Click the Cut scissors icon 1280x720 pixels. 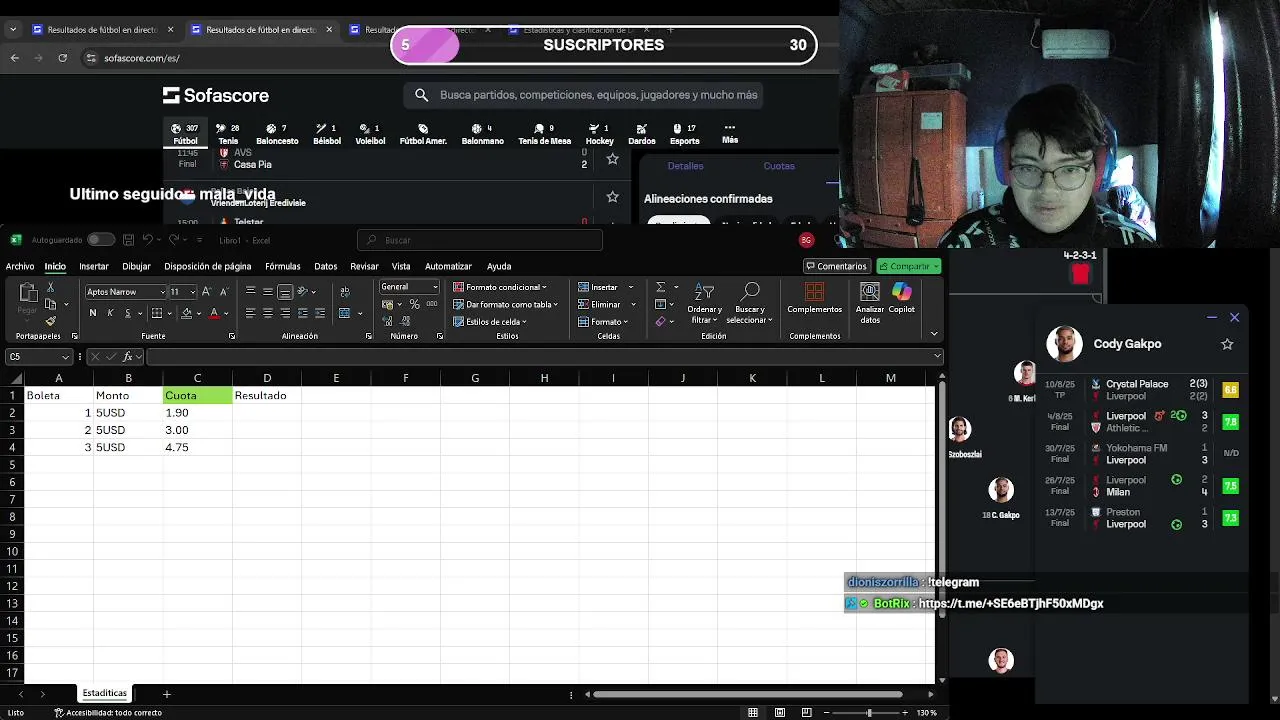(51, 289)
